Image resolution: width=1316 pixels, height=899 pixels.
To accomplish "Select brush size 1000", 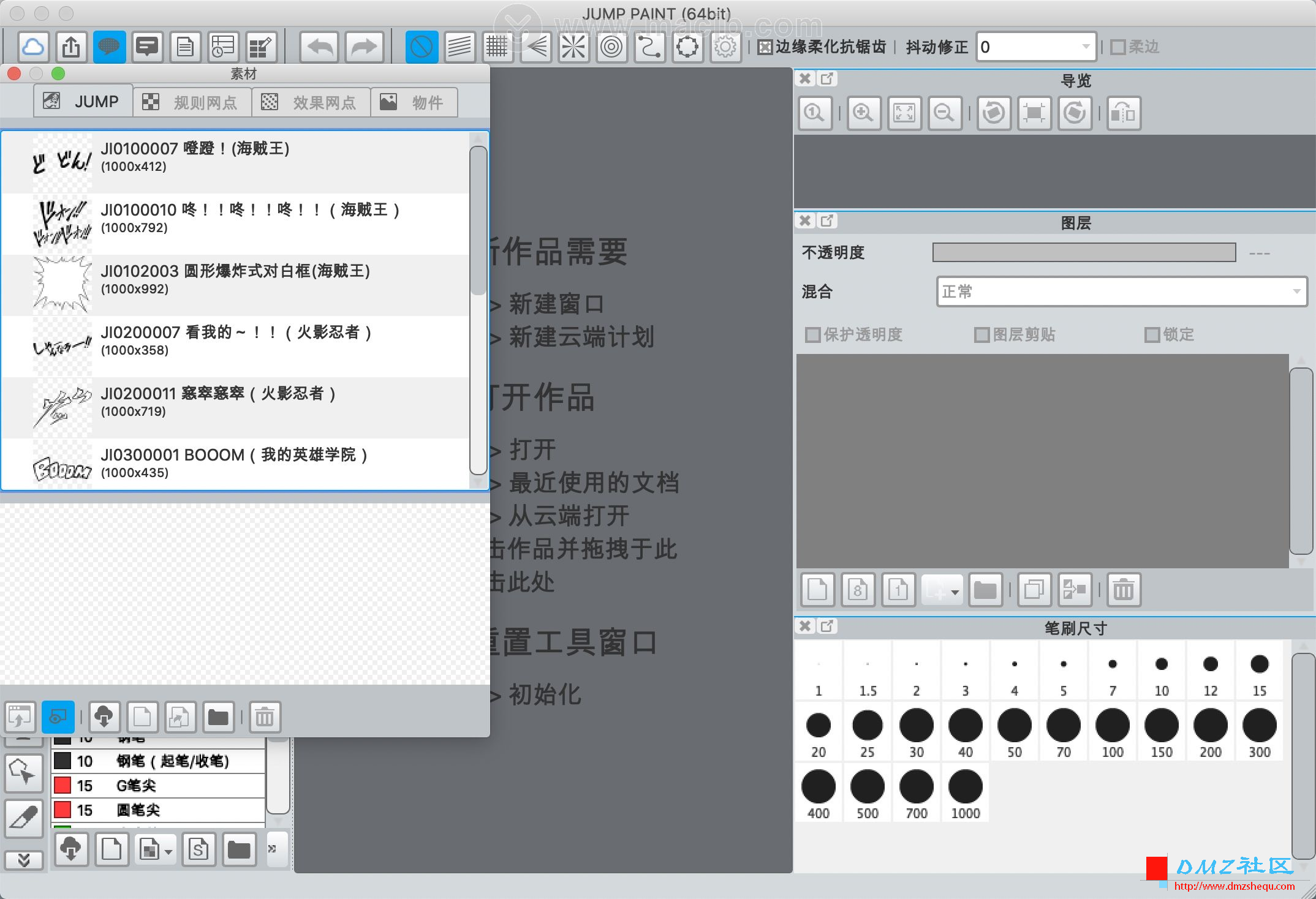I will tap(966, 794).
